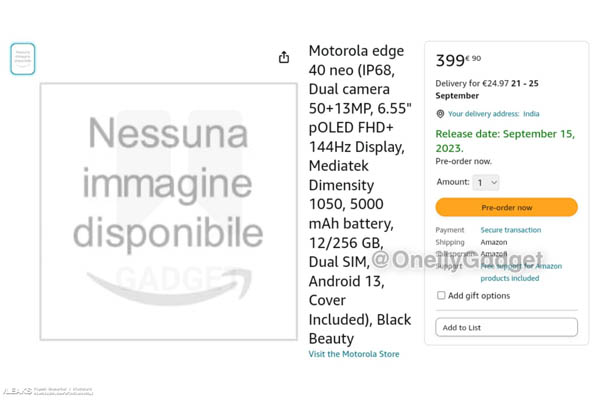Click the share icon beside the product title

pyautogui.click(x=284, y=57)
